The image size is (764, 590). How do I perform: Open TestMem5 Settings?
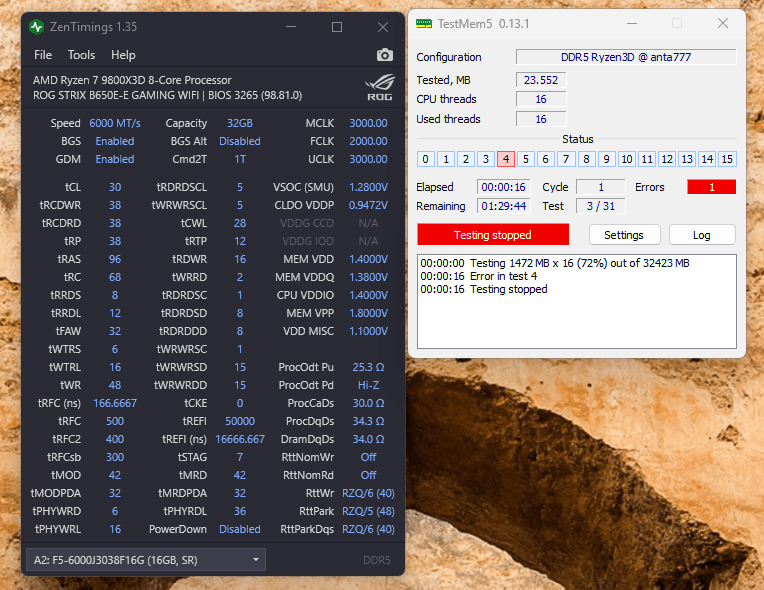pyautogui.click(x=624, y=235)
